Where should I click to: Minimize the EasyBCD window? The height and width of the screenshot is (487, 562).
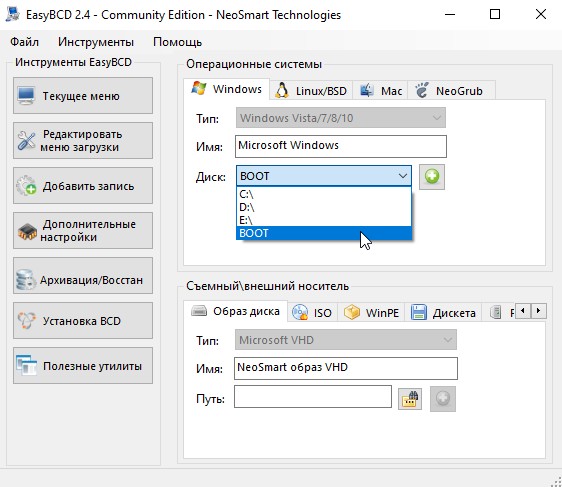450,15
